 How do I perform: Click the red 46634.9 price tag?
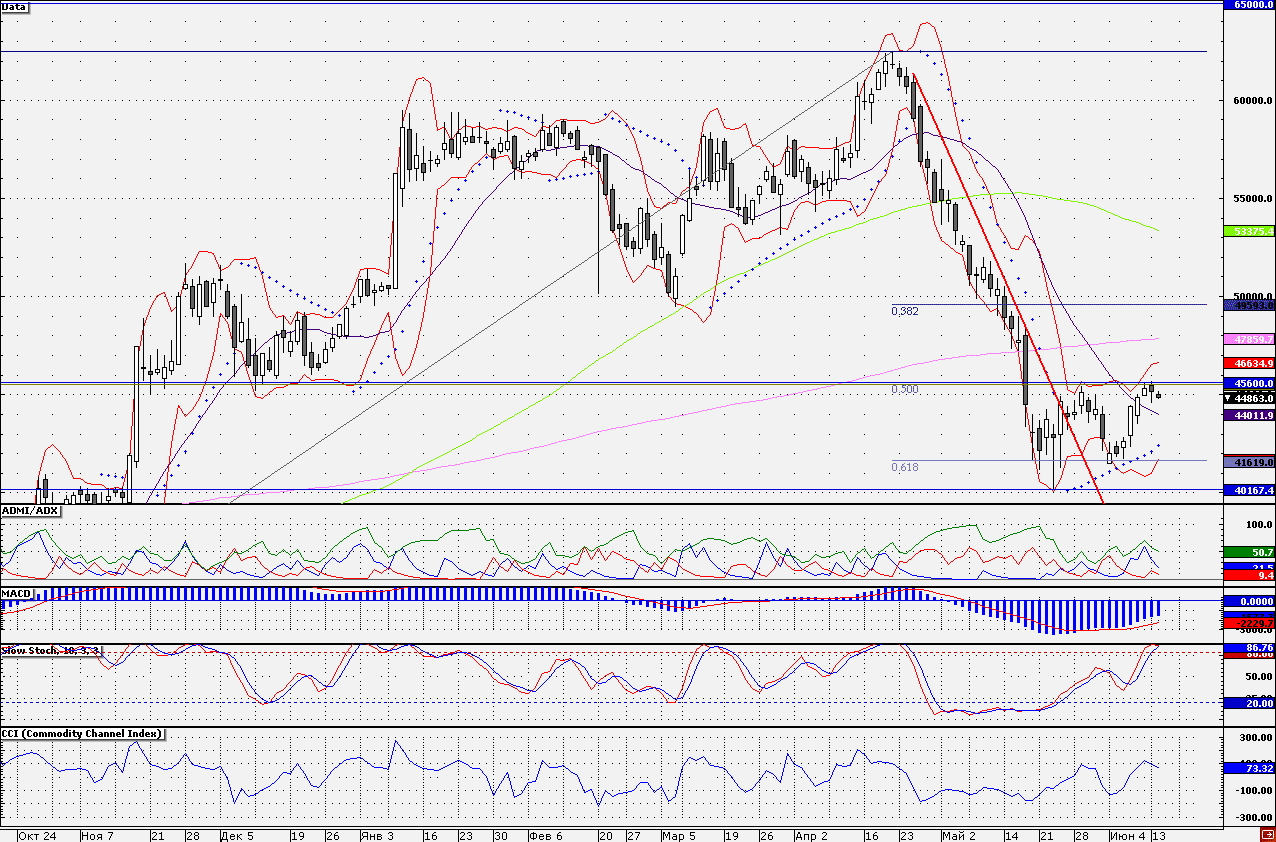point(1250,363)
